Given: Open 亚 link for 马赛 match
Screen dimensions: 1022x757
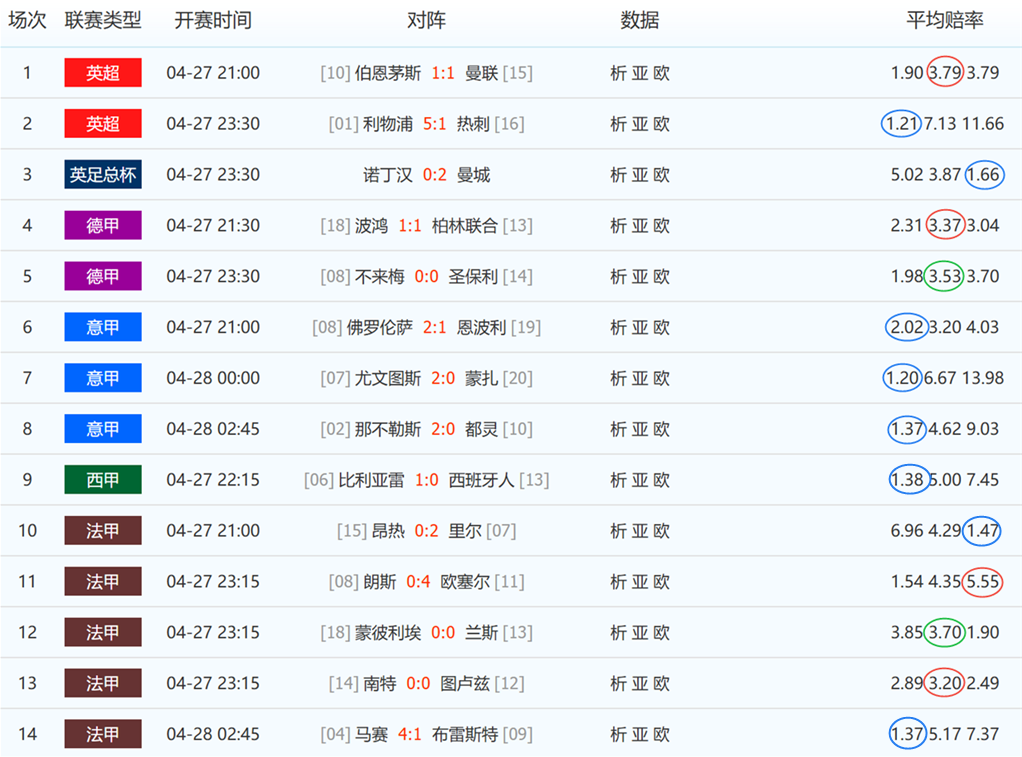Looking at the screenshot, I should pos(639,734).
